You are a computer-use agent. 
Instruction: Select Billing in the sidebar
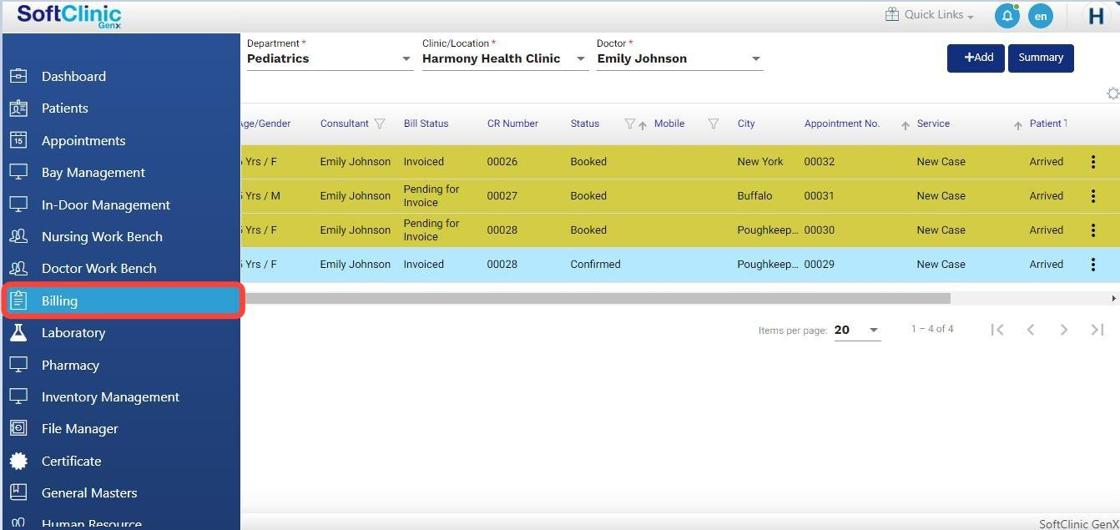point(60,301)
